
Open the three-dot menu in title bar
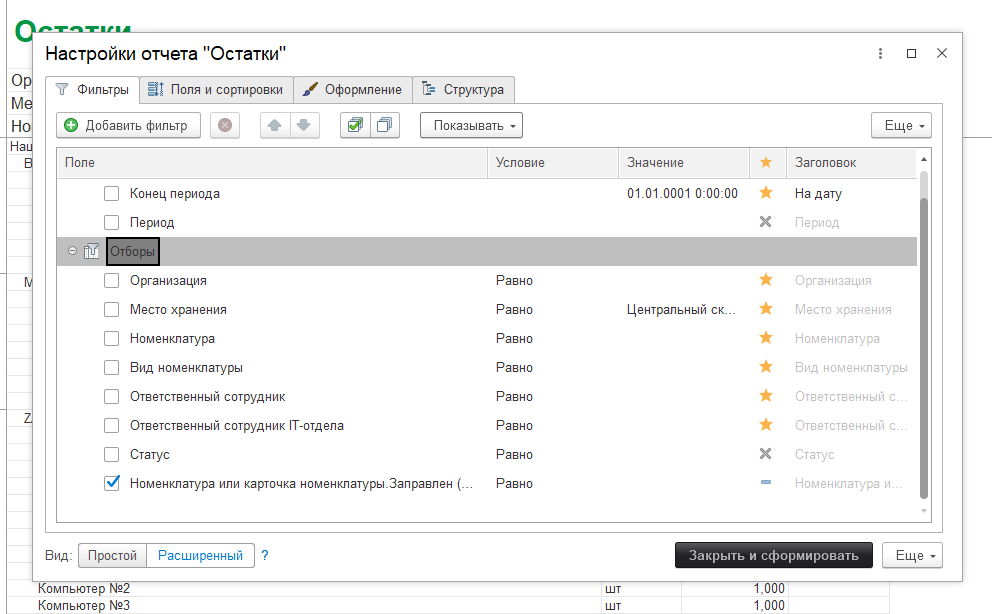tap(880, 54)
